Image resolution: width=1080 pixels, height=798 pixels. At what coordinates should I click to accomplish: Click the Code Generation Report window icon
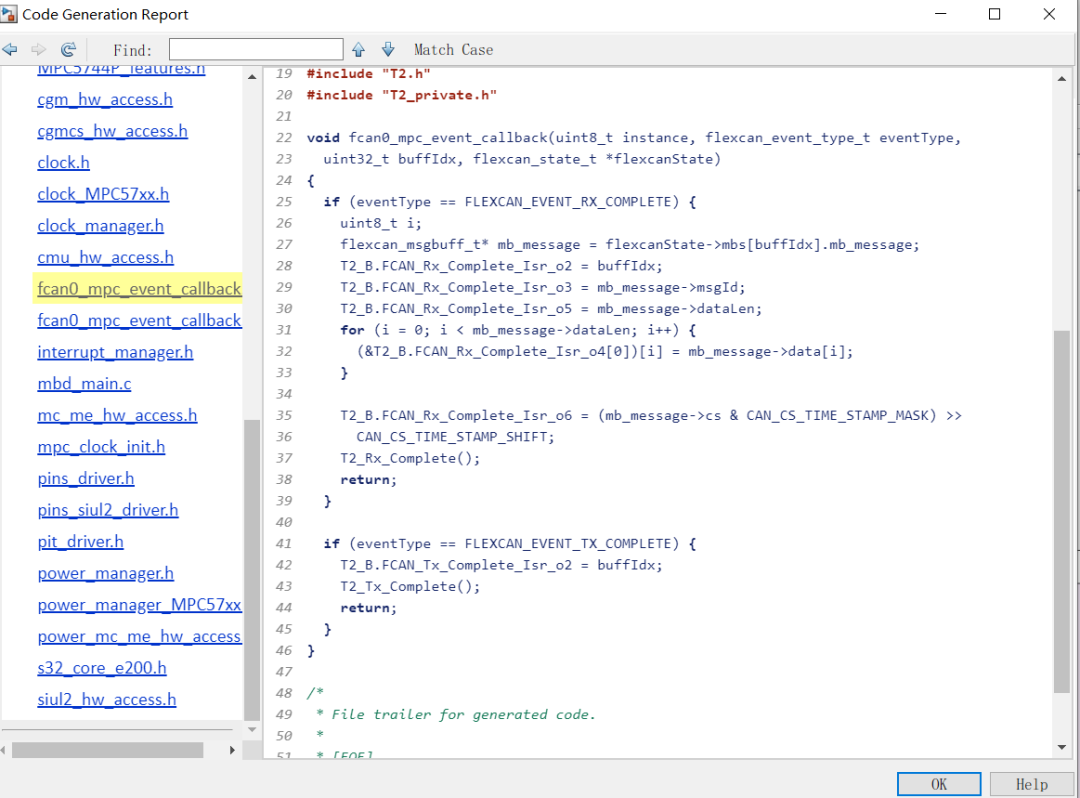(x=9, y=14)
